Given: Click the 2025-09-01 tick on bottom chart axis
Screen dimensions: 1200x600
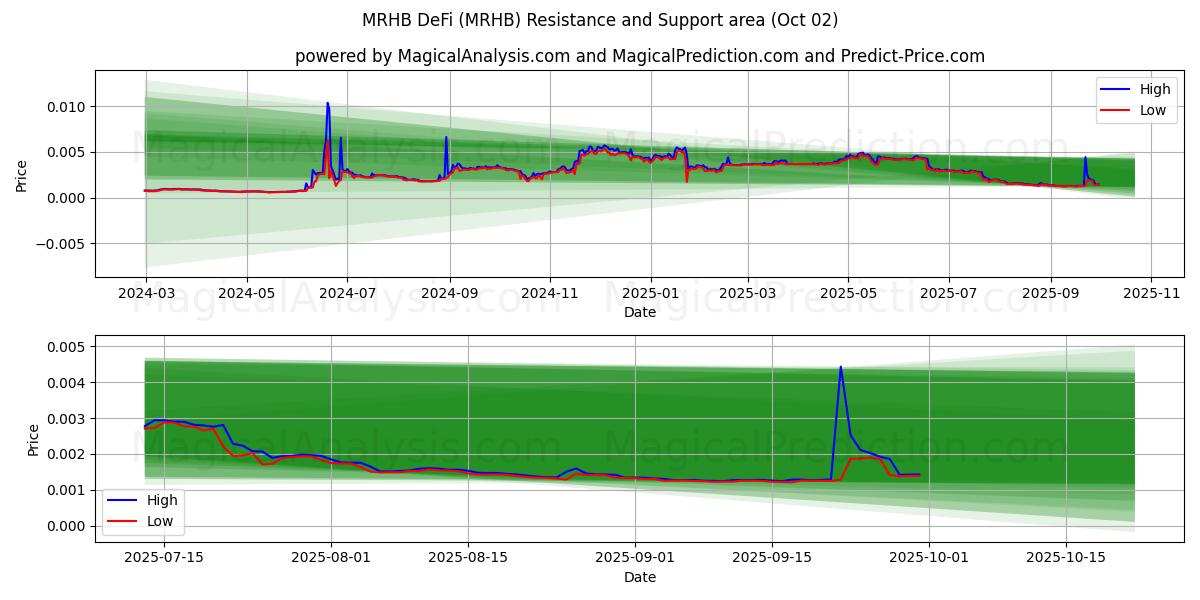Looking at the screenshot, I should tap(636, 555).
